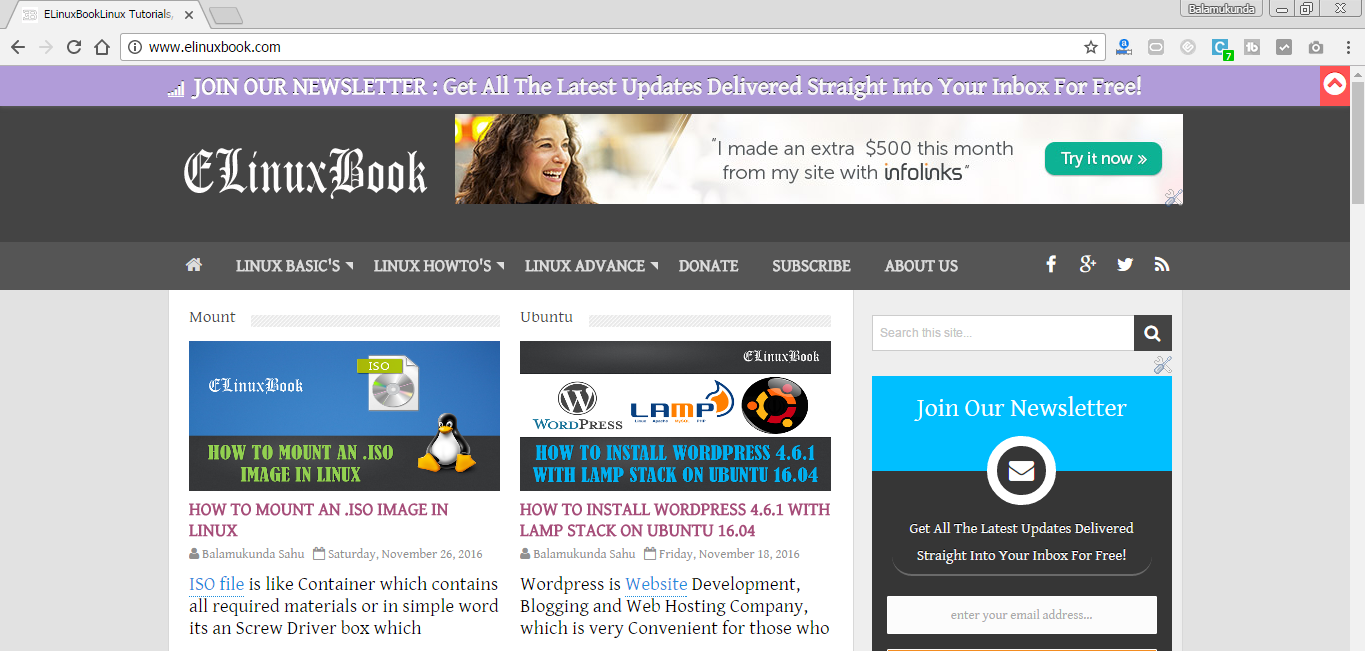Focus the newsletter email address field
This screenshot has width=1365, height=651.
1022,615
